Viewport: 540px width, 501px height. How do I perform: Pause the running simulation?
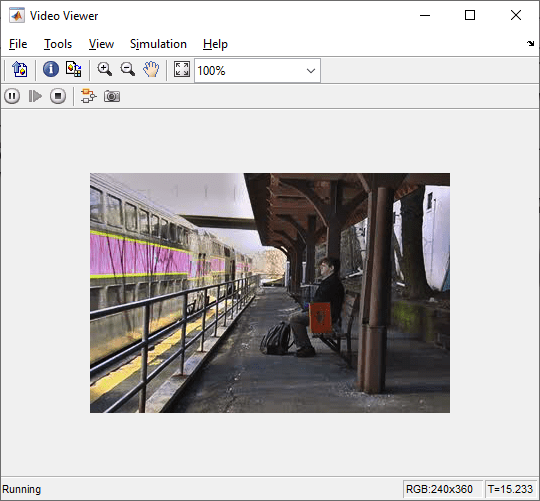click(12, 96)
